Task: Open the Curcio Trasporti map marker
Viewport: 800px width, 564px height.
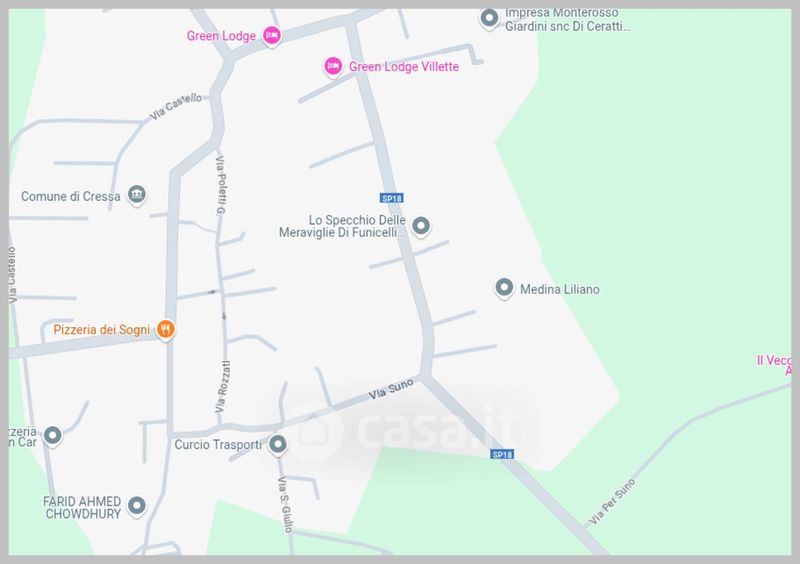Action: point(278,444)
